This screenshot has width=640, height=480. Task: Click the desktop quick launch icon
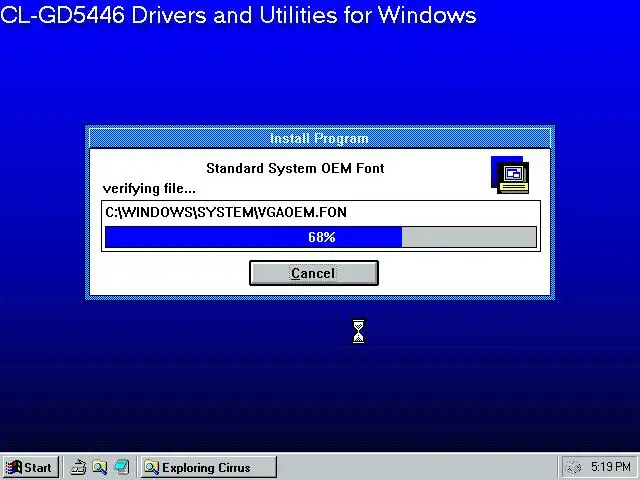122,467
